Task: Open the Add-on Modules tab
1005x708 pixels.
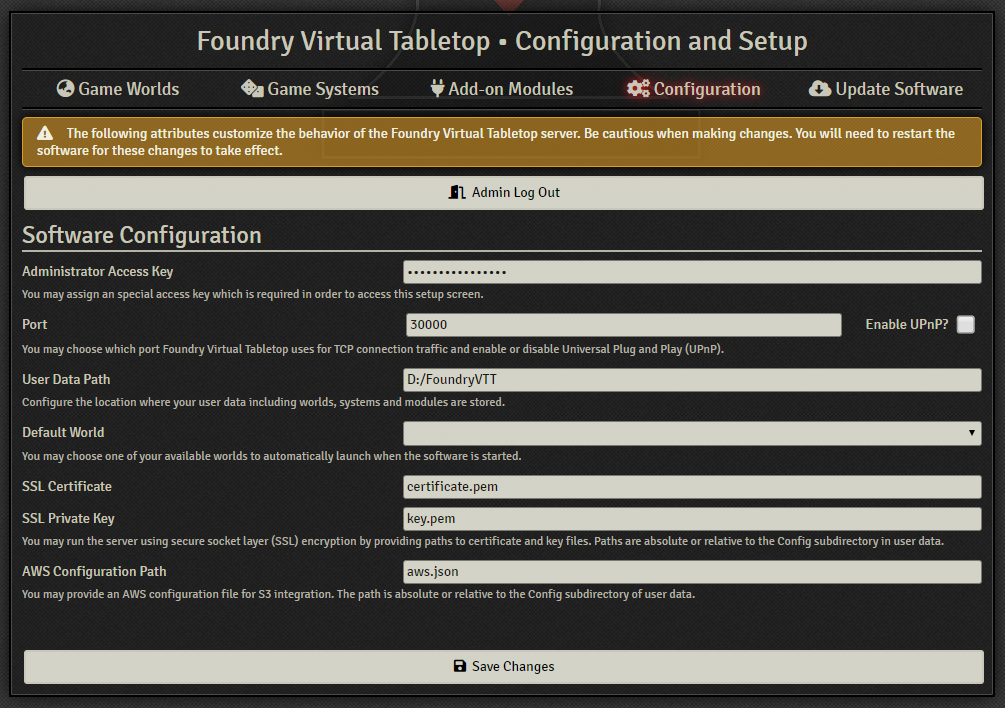Action: (502, 89)
